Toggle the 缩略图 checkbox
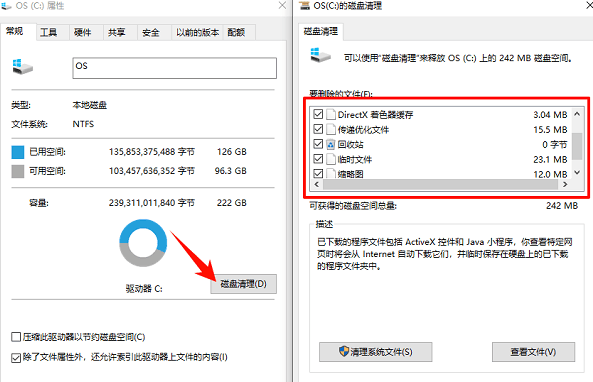The image size is (593, 382). tap(318, 174)
